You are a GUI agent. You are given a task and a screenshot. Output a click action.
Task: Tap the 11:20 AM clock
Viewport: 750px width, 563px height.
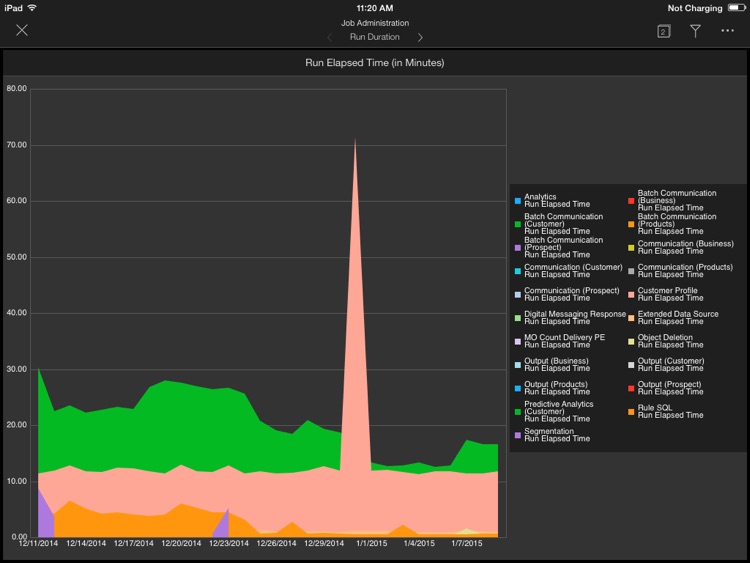[375, 8]
